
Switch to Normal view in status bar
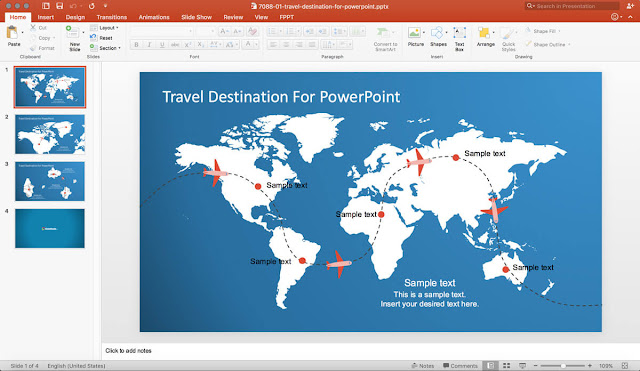click(x=491, y=365)
